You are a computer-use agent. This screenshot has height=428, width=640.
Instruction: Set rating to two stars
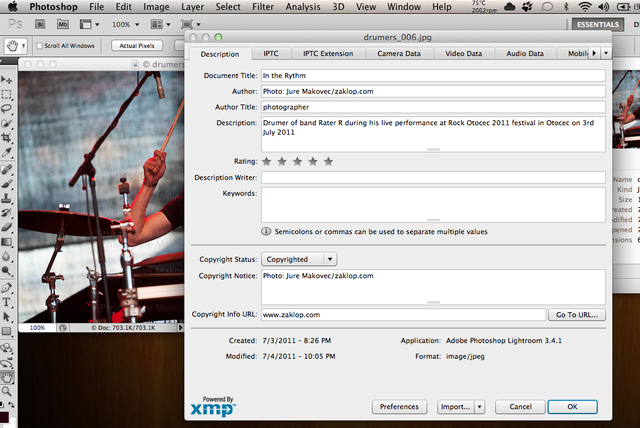coord(282,162)
